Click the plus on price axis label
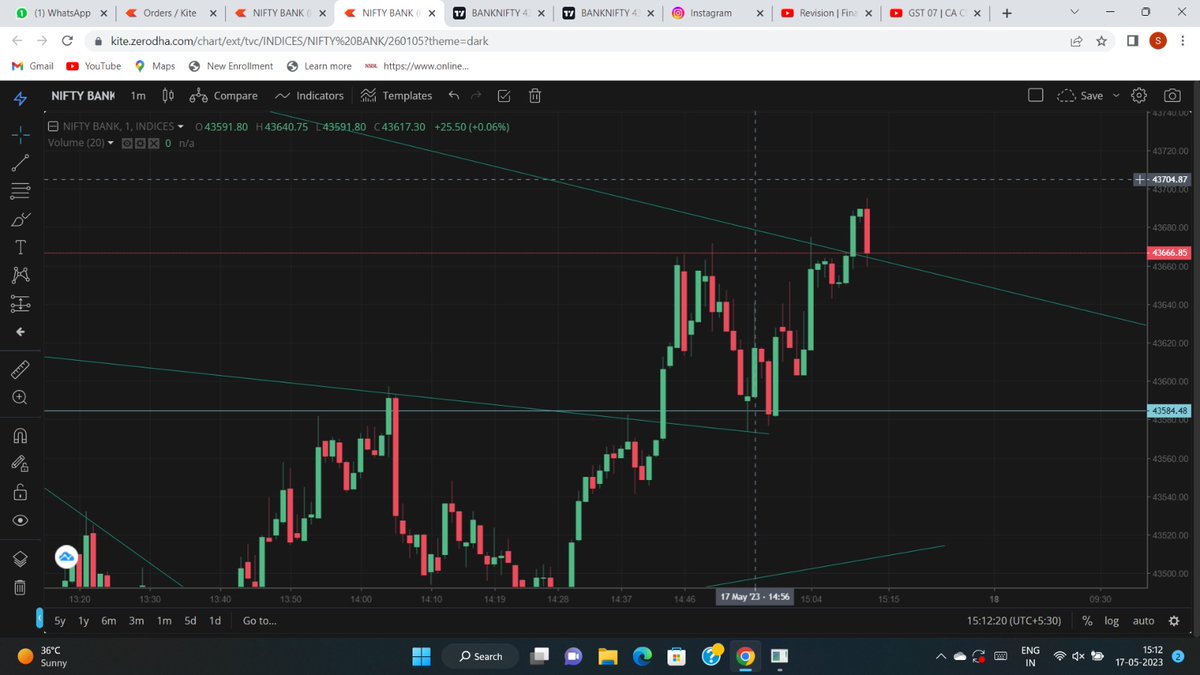This screenshot has width=1200, height=675. tap(1140, 180)
